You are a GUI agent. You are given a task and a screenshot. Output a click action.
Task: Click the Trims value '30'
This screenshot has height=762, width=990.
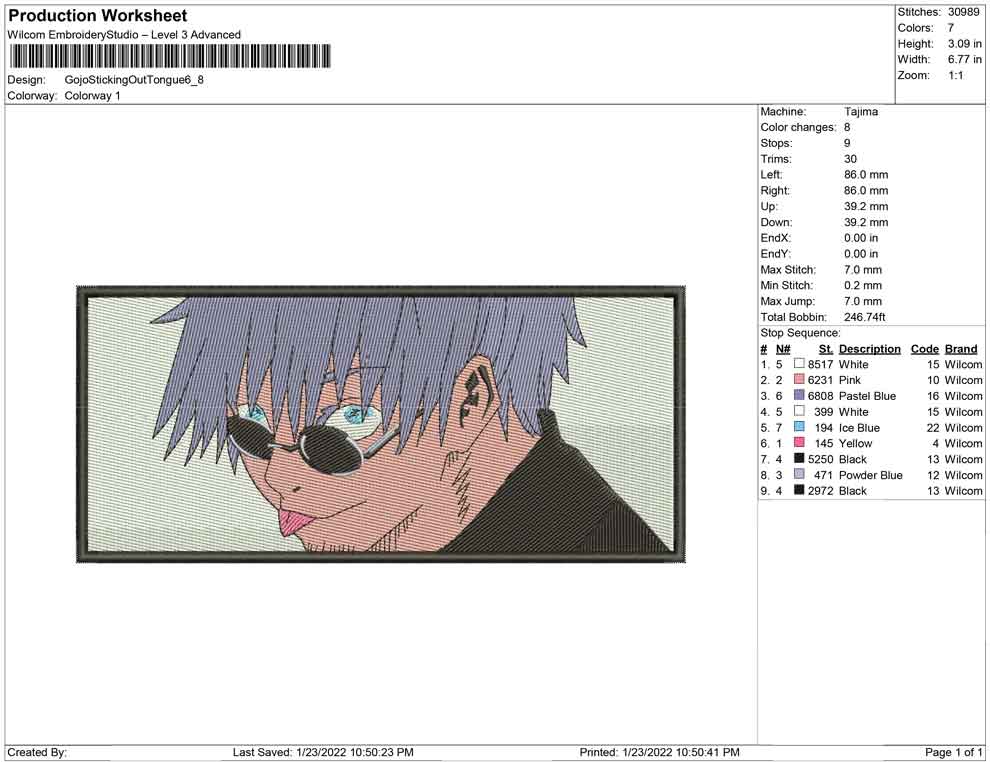point(850,159)
